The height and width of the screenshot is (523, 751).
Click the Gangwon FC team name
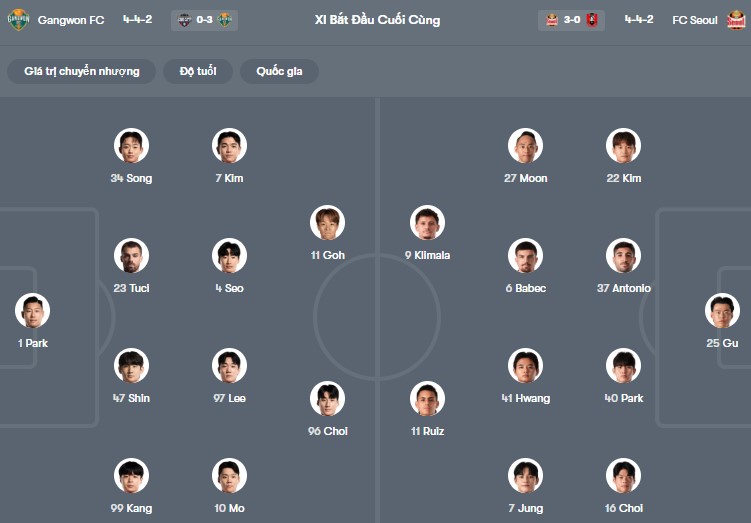point(71,20)
